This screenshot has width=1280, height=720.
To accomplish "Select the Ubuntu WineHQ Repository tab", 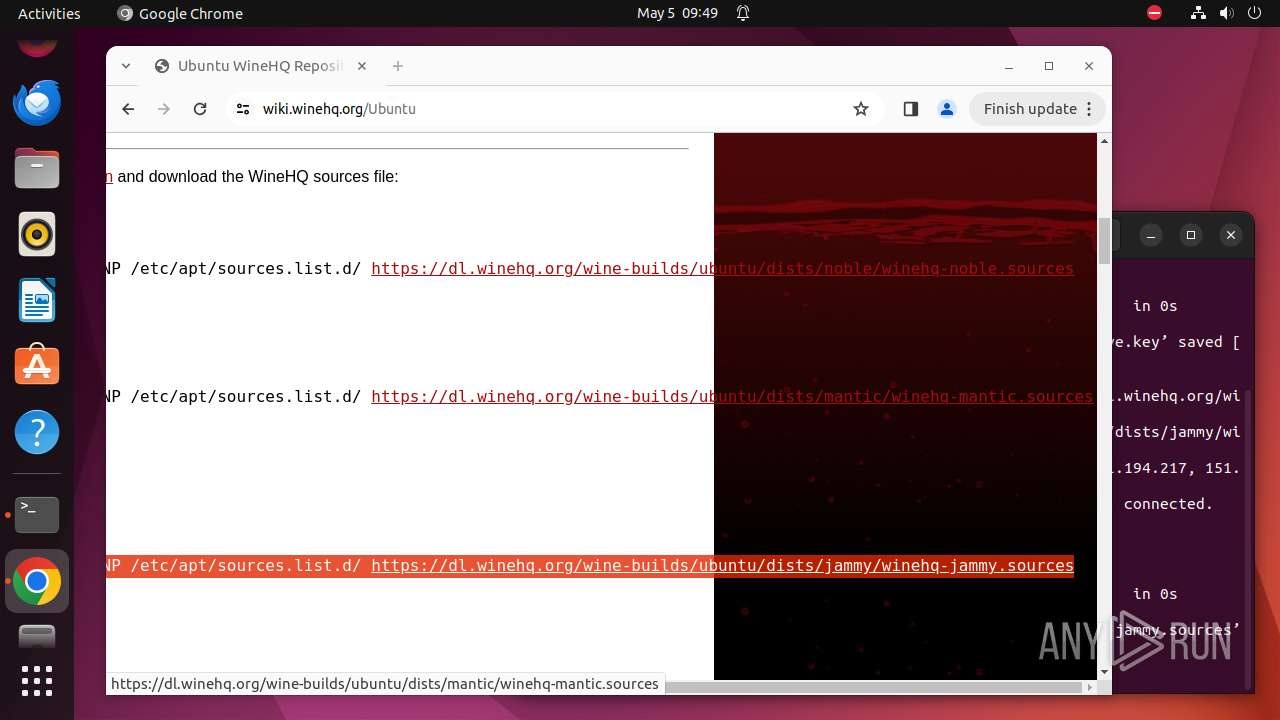I will (260, 66).
